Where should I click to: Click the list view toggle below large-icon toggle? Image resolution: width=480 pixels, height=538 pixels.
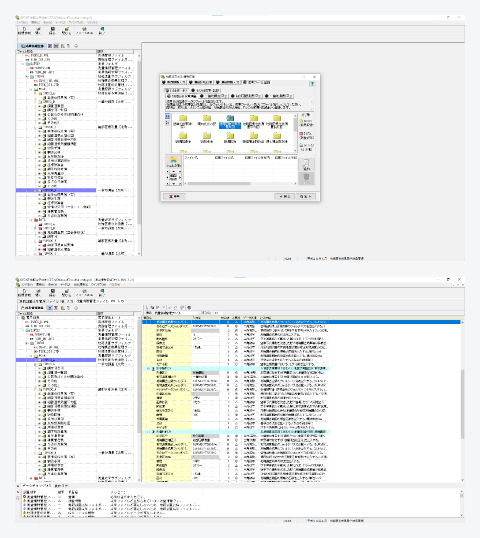(x=167, y=122)
